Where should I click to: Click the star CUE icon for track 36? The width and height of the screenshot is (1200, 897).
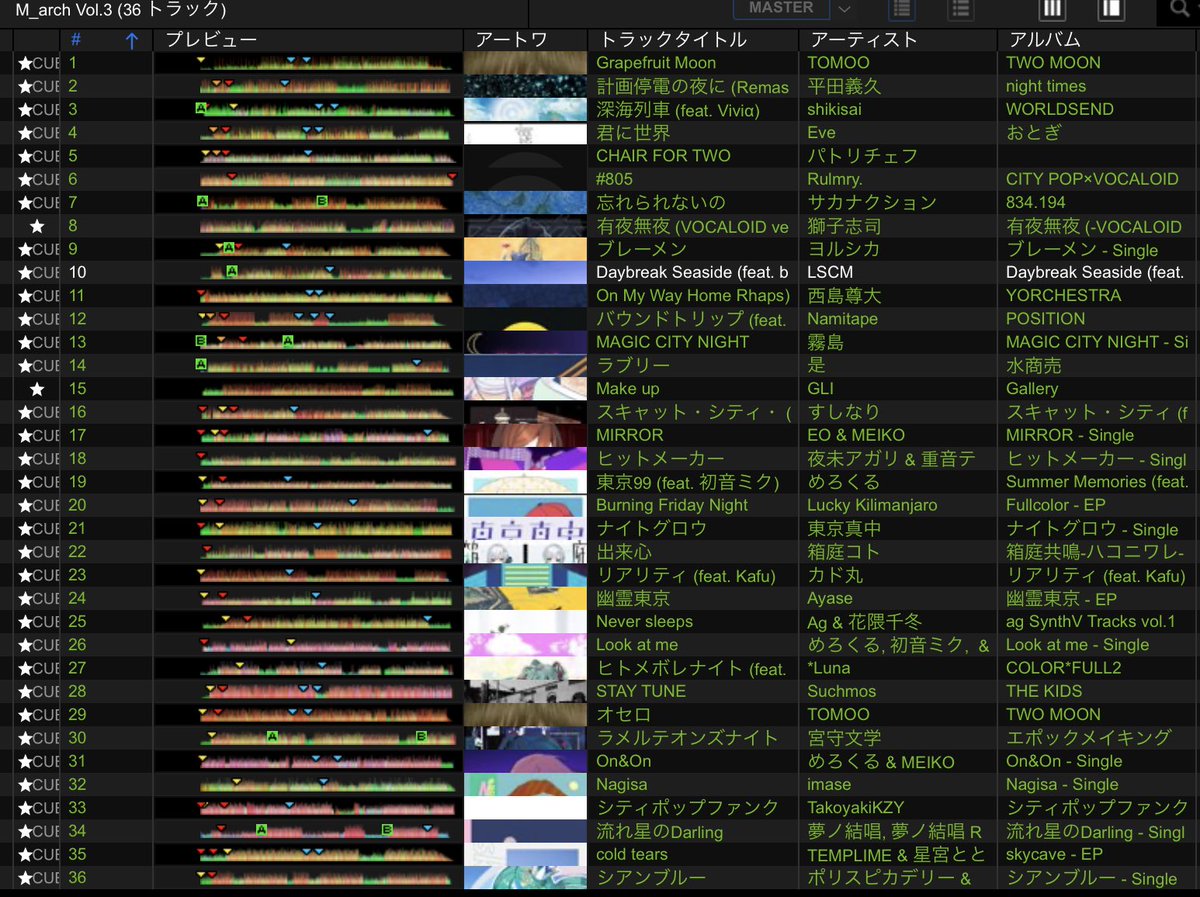click(38, 878)
